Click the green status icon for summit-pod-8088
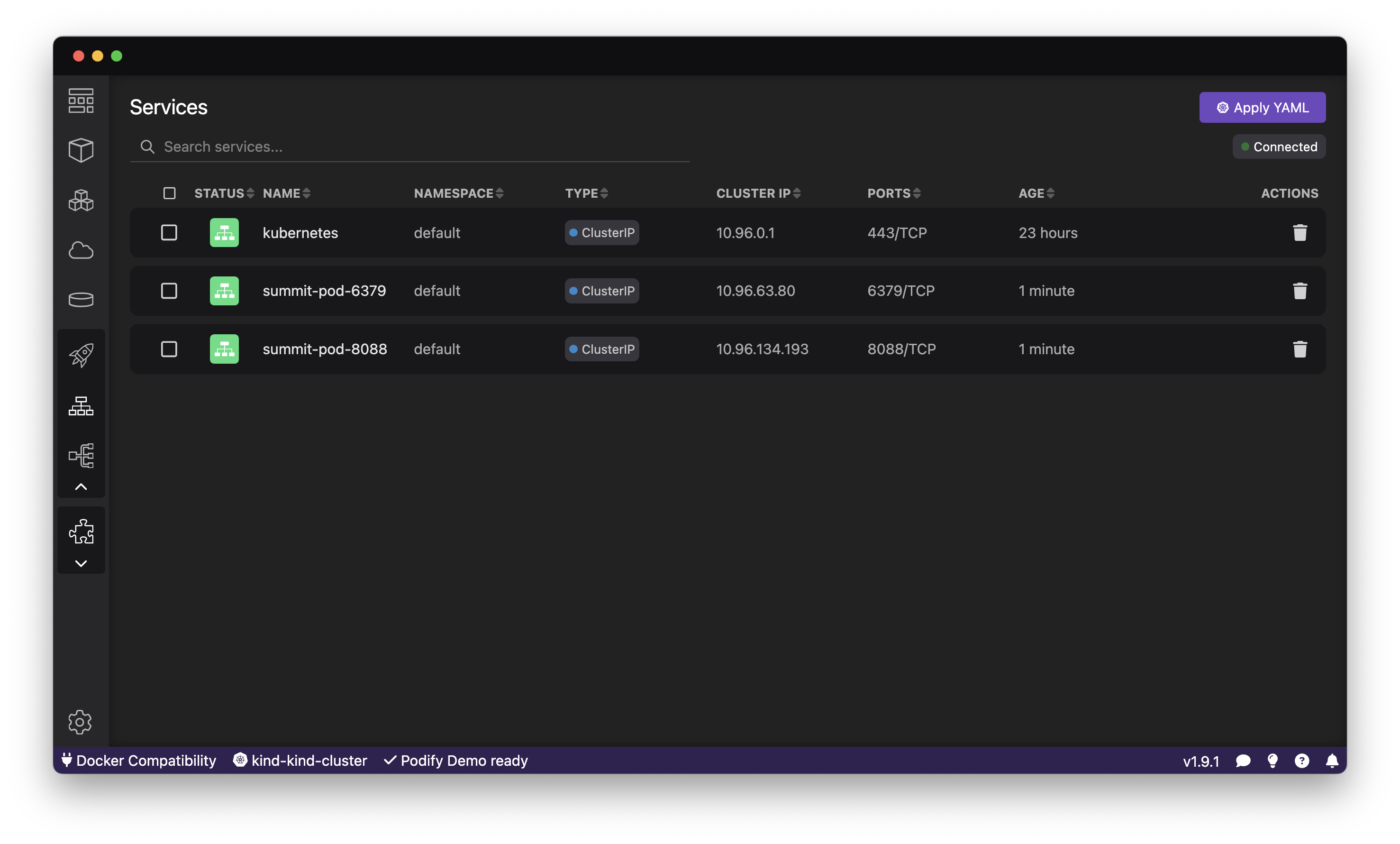 (224, 349)
